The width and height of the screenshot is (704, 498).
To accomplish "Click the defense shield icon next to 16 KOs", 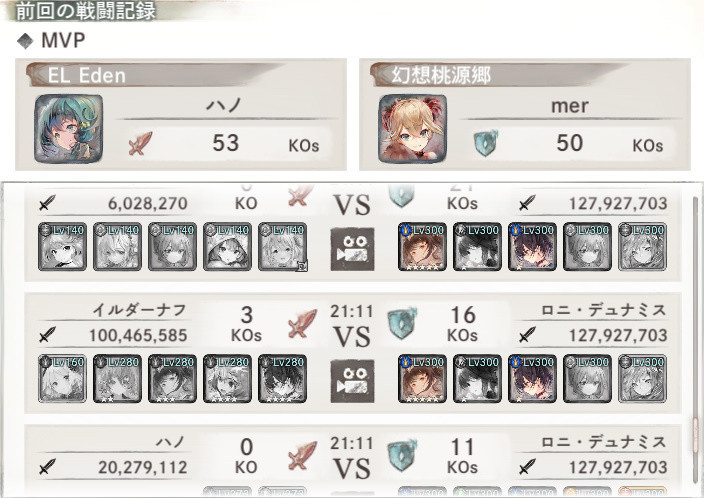I will point(402,323).
